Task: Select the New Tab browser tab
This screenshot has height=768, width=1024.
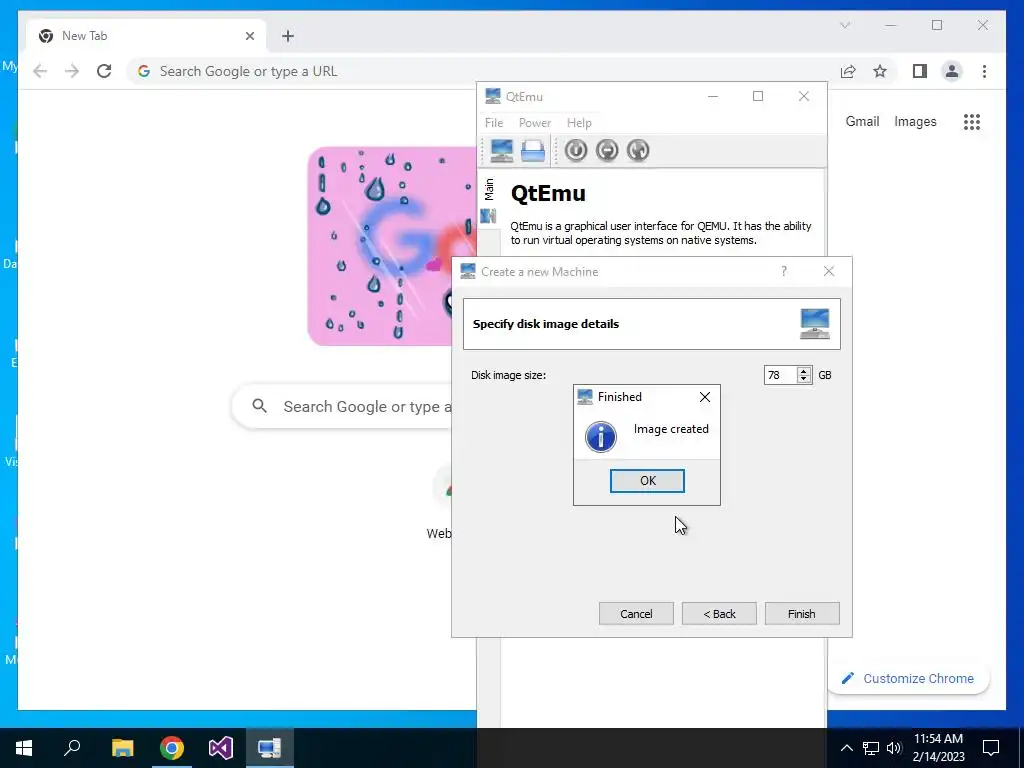Action: pyautogui.click(x=146, y=36)
